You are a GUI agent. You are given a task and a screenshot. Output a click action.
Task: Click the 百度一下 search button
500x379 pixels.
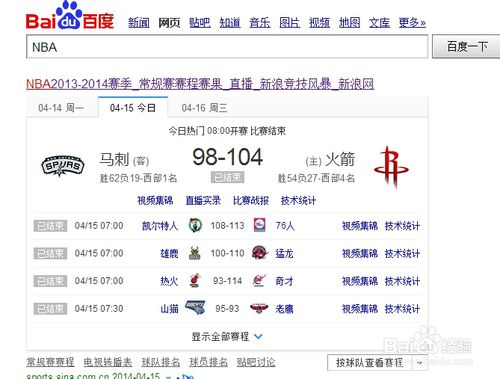coord(466,46)
